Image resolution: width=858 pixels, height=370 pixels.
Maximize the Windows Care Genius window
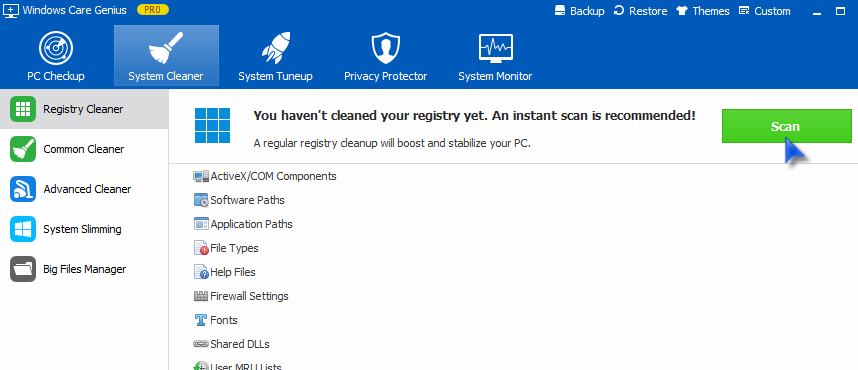pyautogui.click(x=840, y=11)
